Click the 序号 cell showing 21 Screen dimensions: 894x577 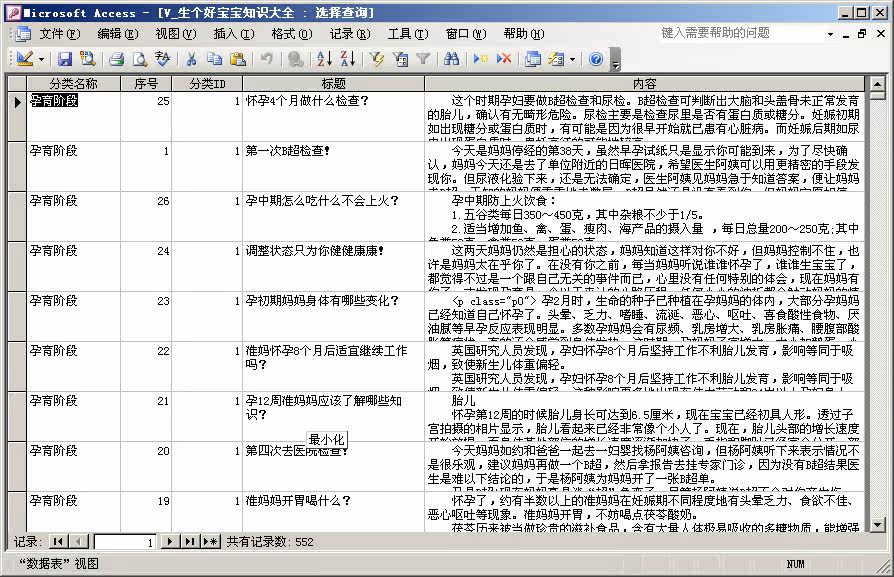[146, 416]
